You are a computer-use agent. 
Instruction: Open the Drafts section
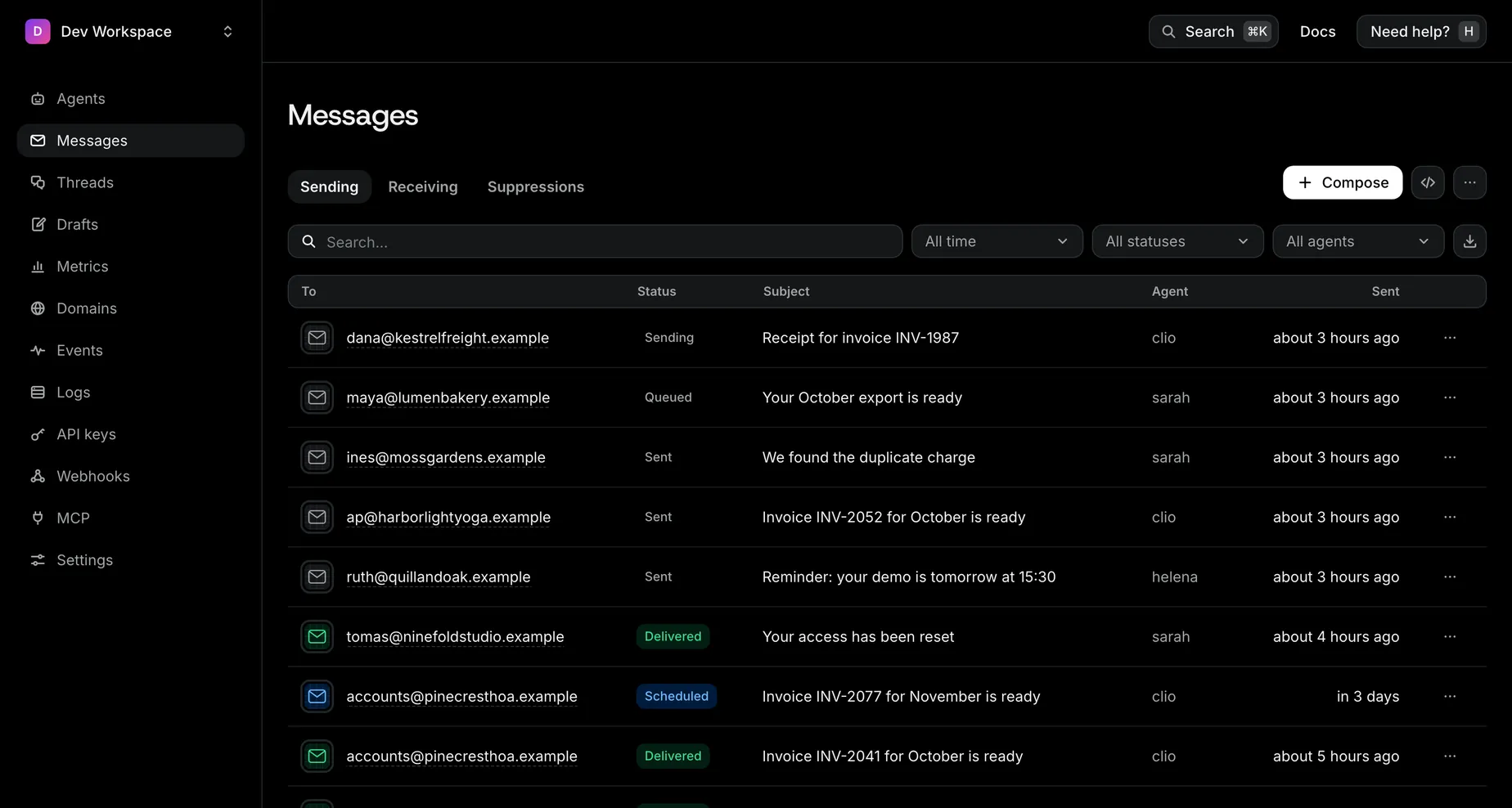(x=130, y=224)
